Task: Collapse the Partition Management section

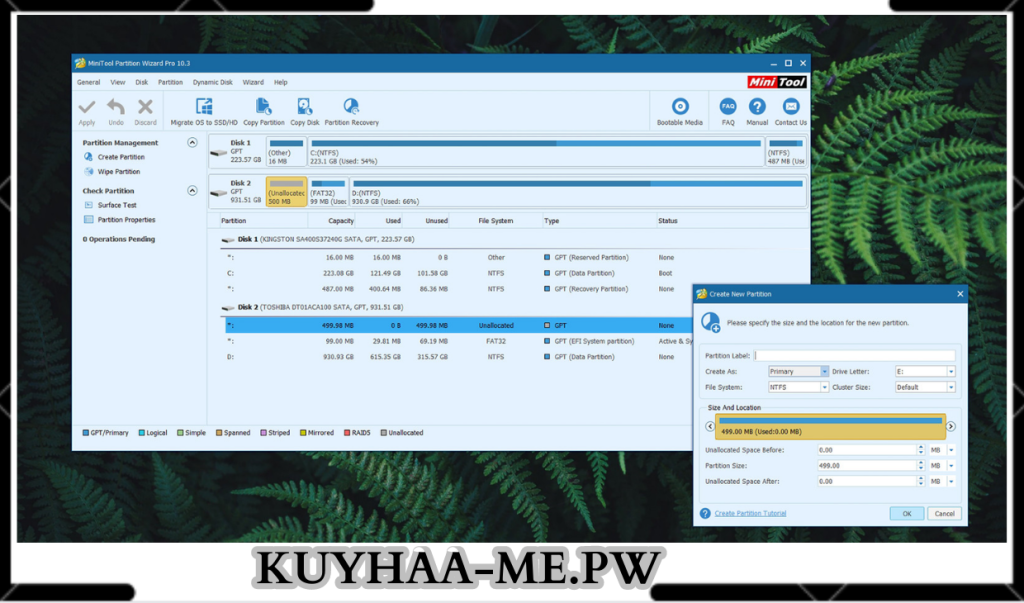Action: 192,142
